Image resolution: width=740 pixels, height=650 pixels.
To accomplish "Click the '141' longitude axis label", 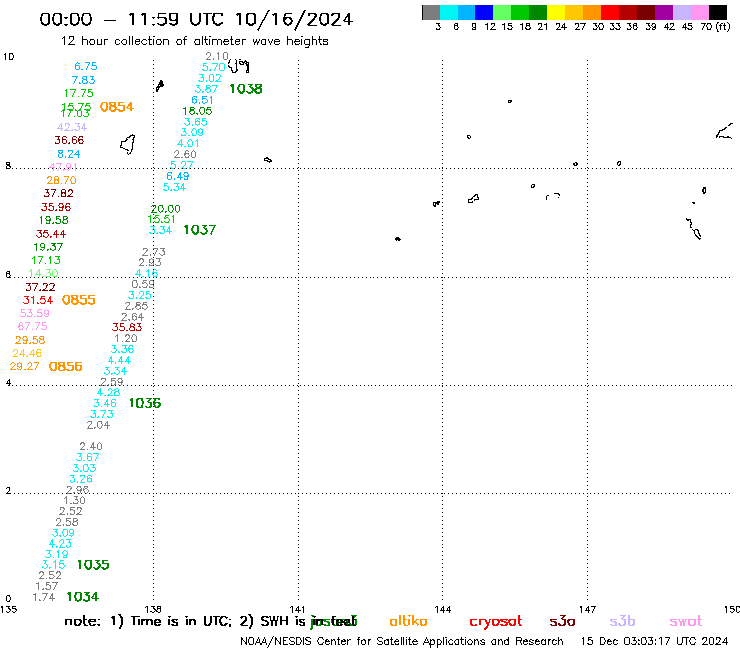I will tap(297, 609).
